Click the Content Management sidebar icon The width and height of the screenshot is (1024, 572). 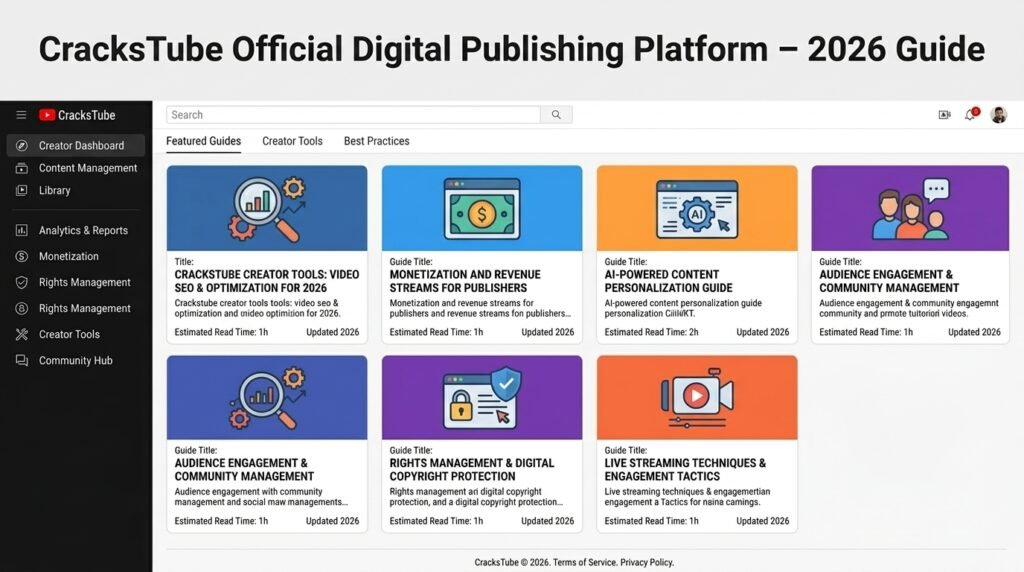(22, 168)
